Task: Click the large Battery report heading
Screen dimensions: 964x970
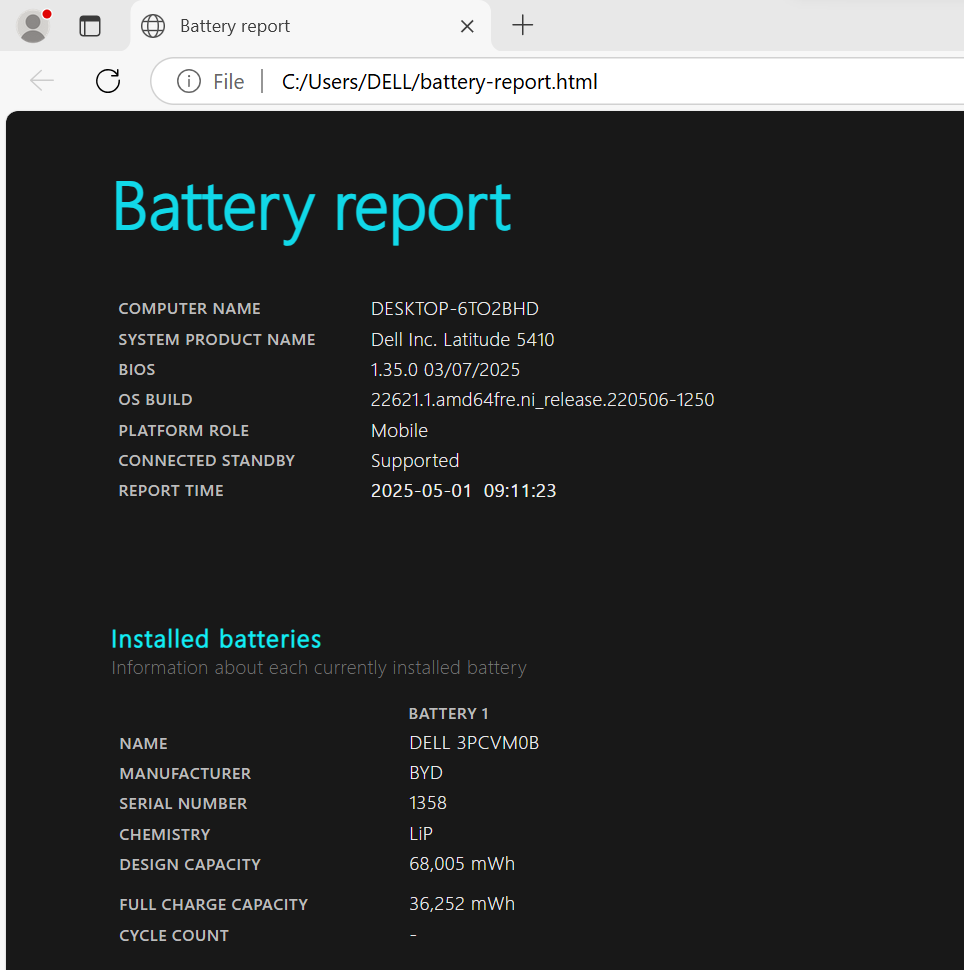Action: 311,207
